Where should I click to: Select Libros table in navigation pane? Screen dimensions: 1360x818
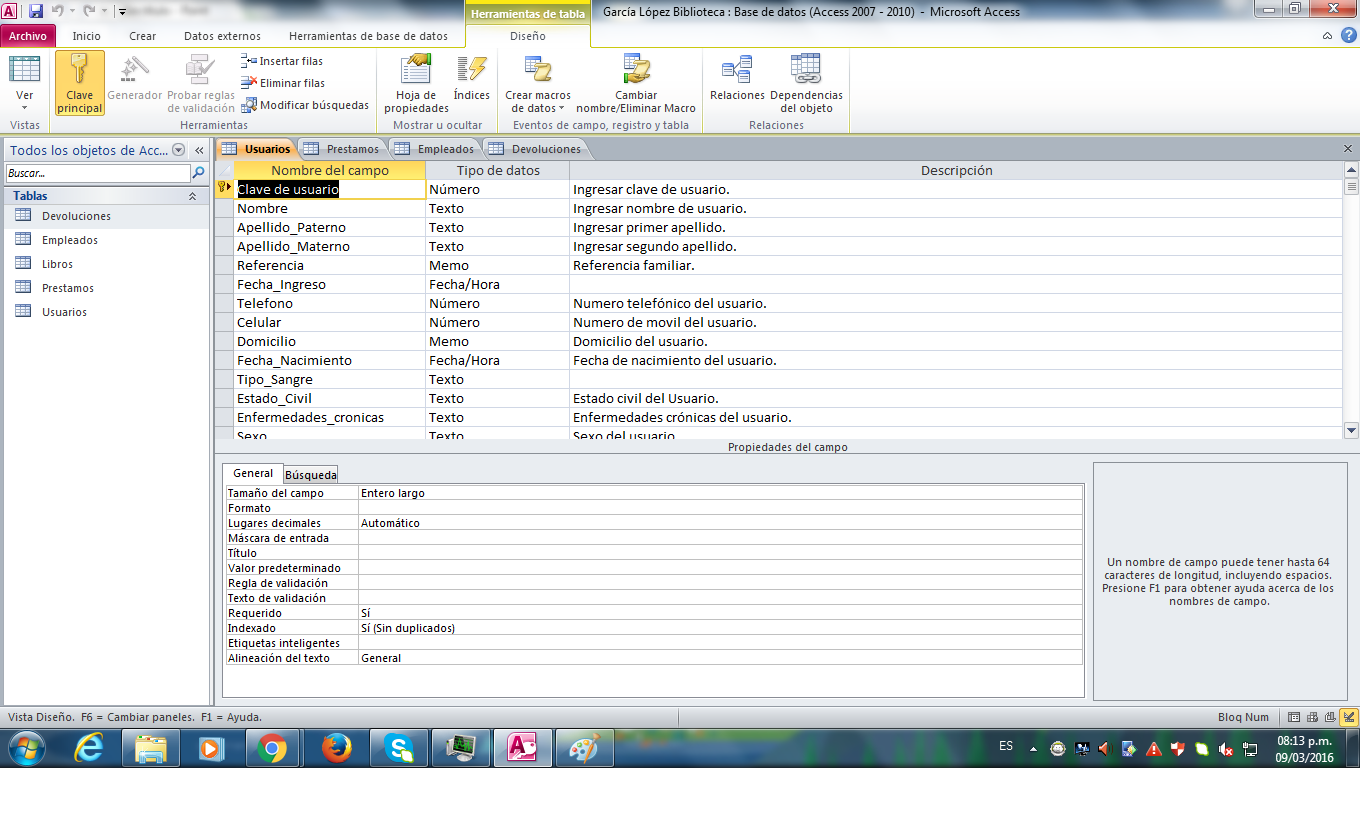pyautogui.click(x=57, y=264)
